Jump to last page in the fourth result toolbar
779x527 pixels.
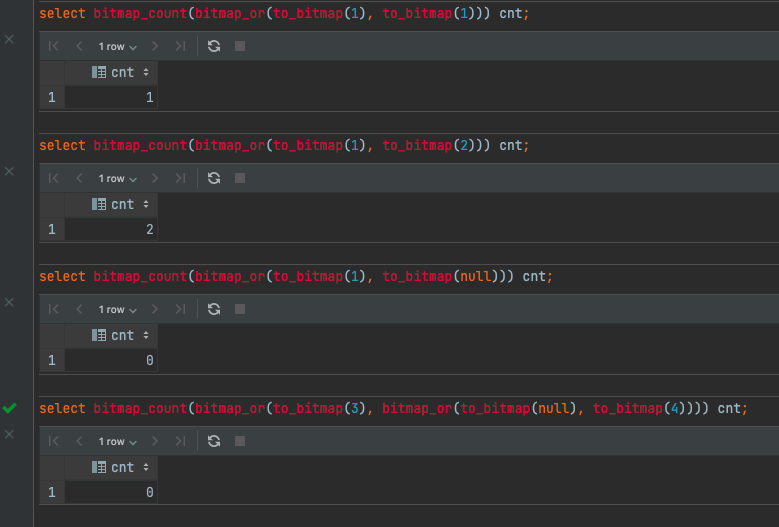pos(180,441)
